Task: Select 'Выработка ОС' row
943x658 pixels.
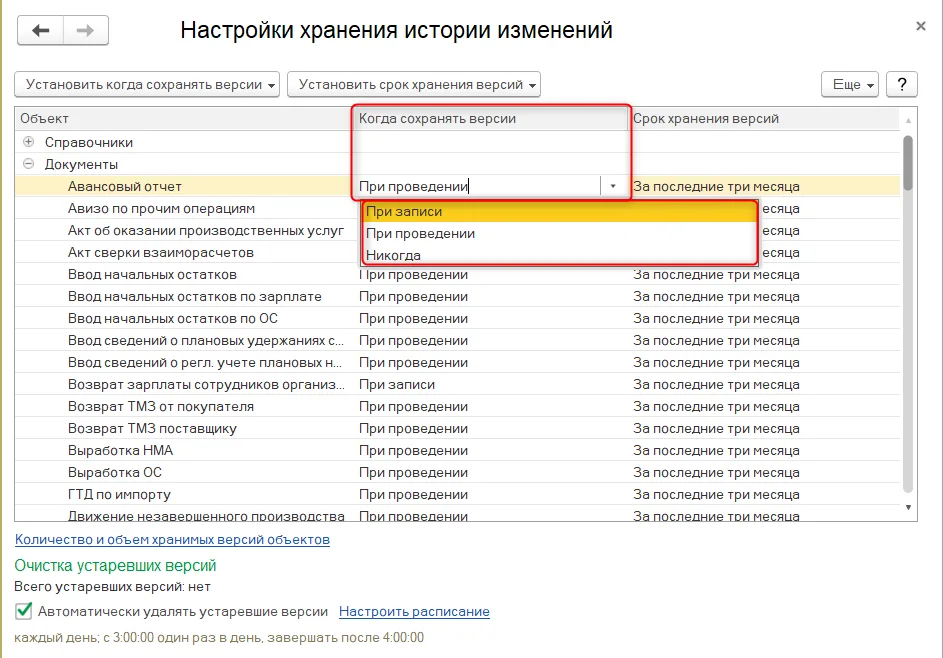Action: (458, 472)
